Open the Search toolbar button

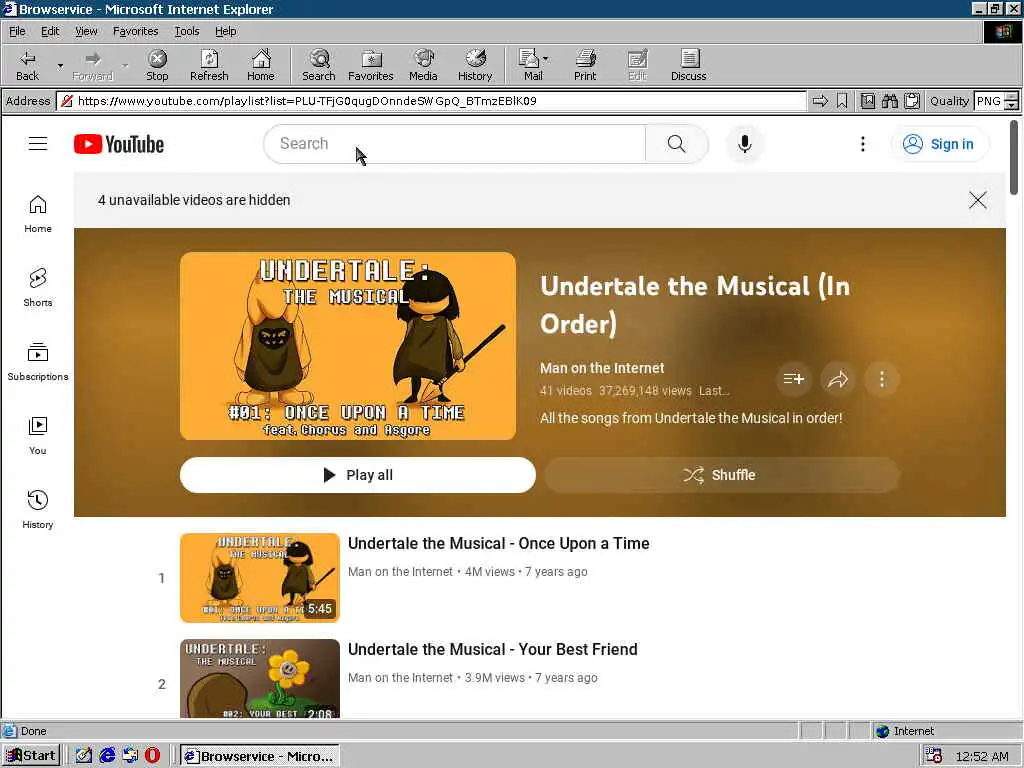coord(319,65)
